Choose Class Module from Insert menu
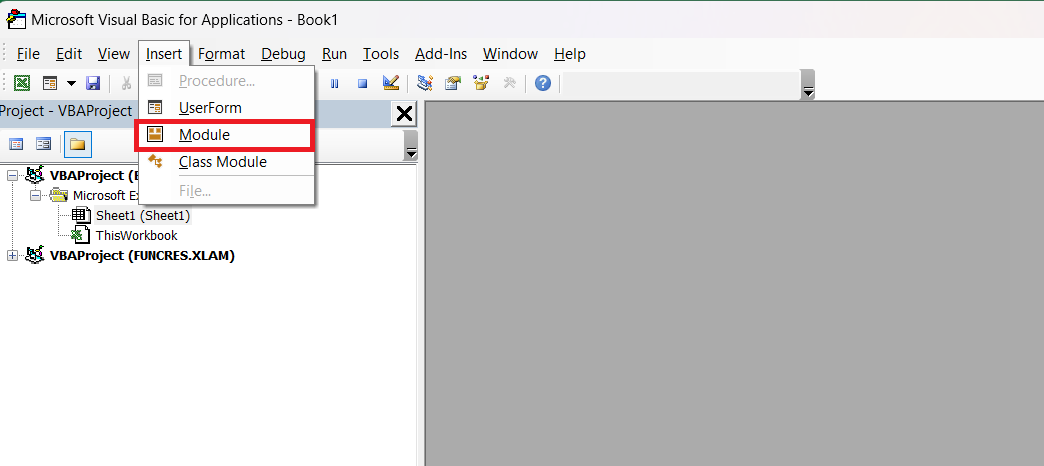1044x466 pixels. tap(226, 162)
